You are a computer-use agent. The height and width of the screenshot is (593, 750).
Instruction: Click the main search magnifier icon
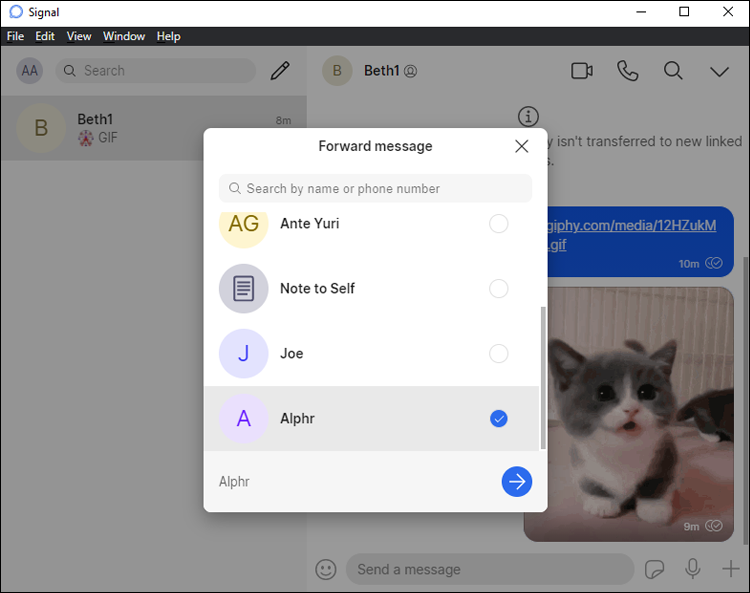pos(70,71)
